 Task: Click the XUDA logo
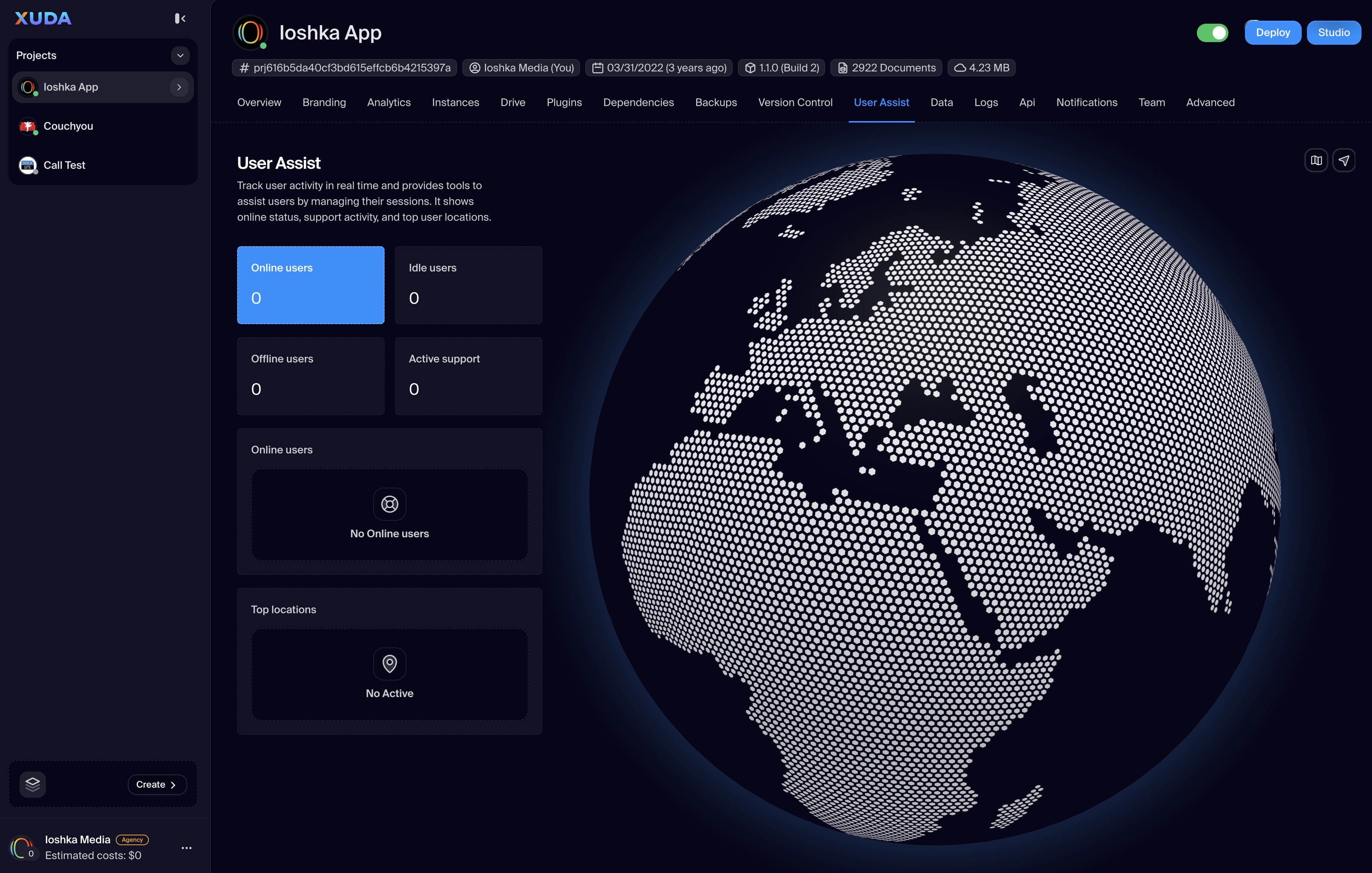[43, 19]
